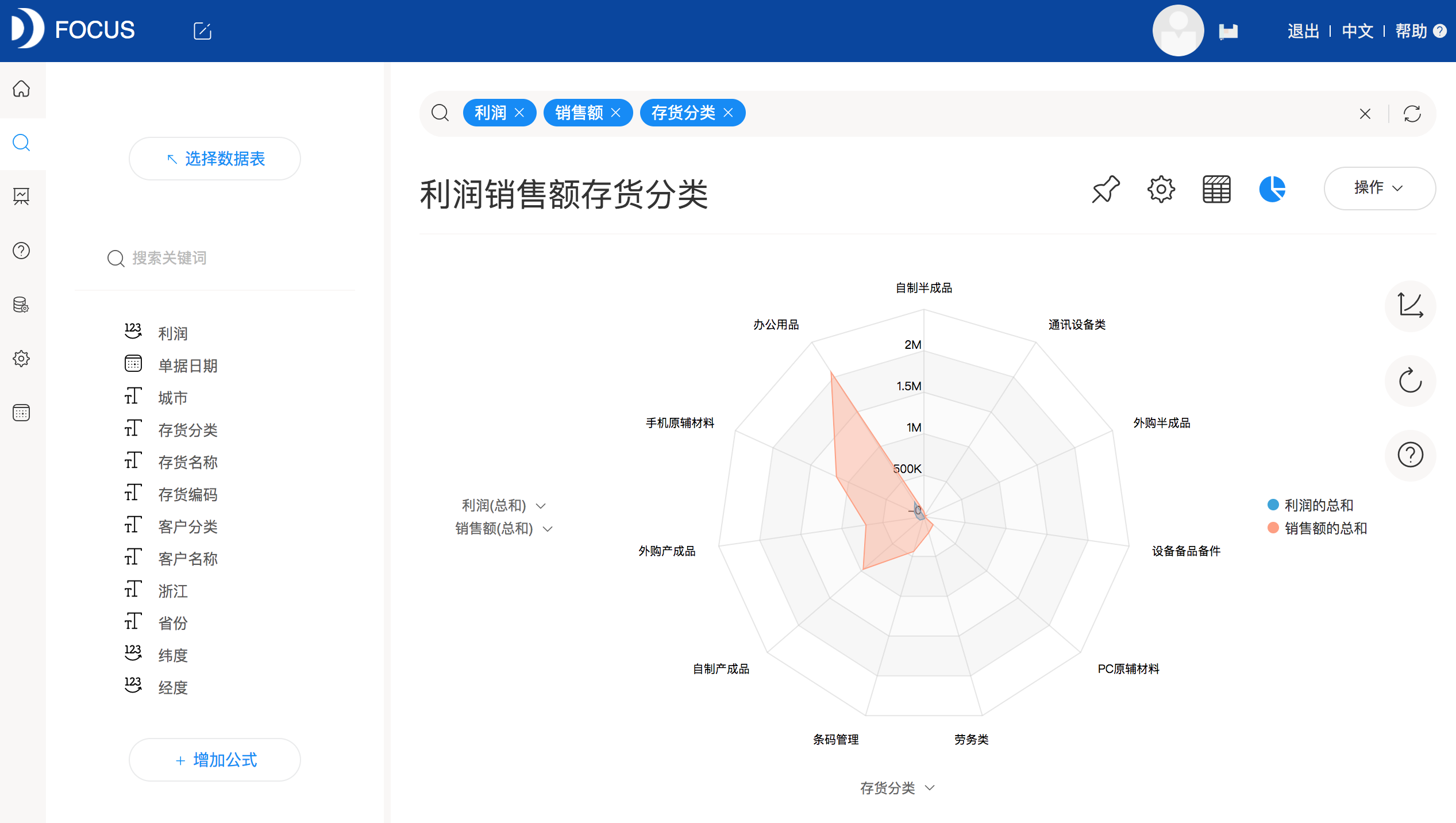Click the FOCUS logo
The width and height of the screenshot is (1456, 823).
[x=73, y=29]
